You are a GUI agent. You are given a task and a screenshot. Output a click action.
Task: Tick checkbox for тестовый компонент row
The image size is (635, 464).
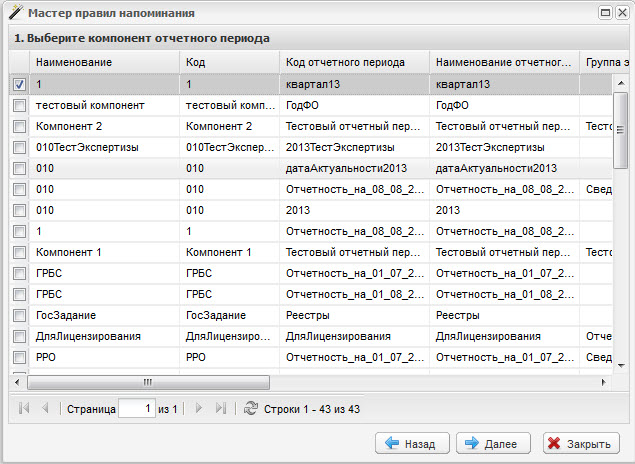tap(19, 105)
